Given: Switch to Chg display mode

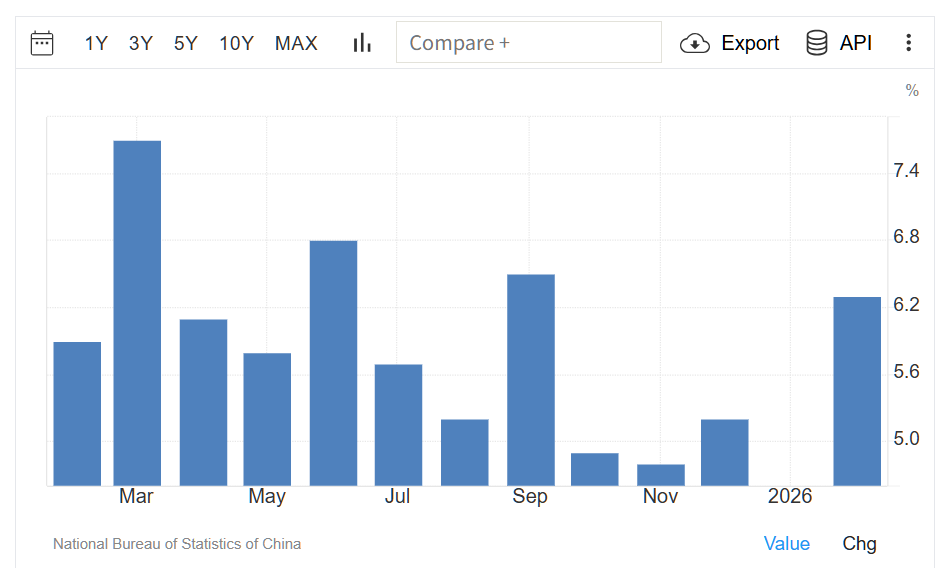Looking at the screenshot, I should click(859, 544).
